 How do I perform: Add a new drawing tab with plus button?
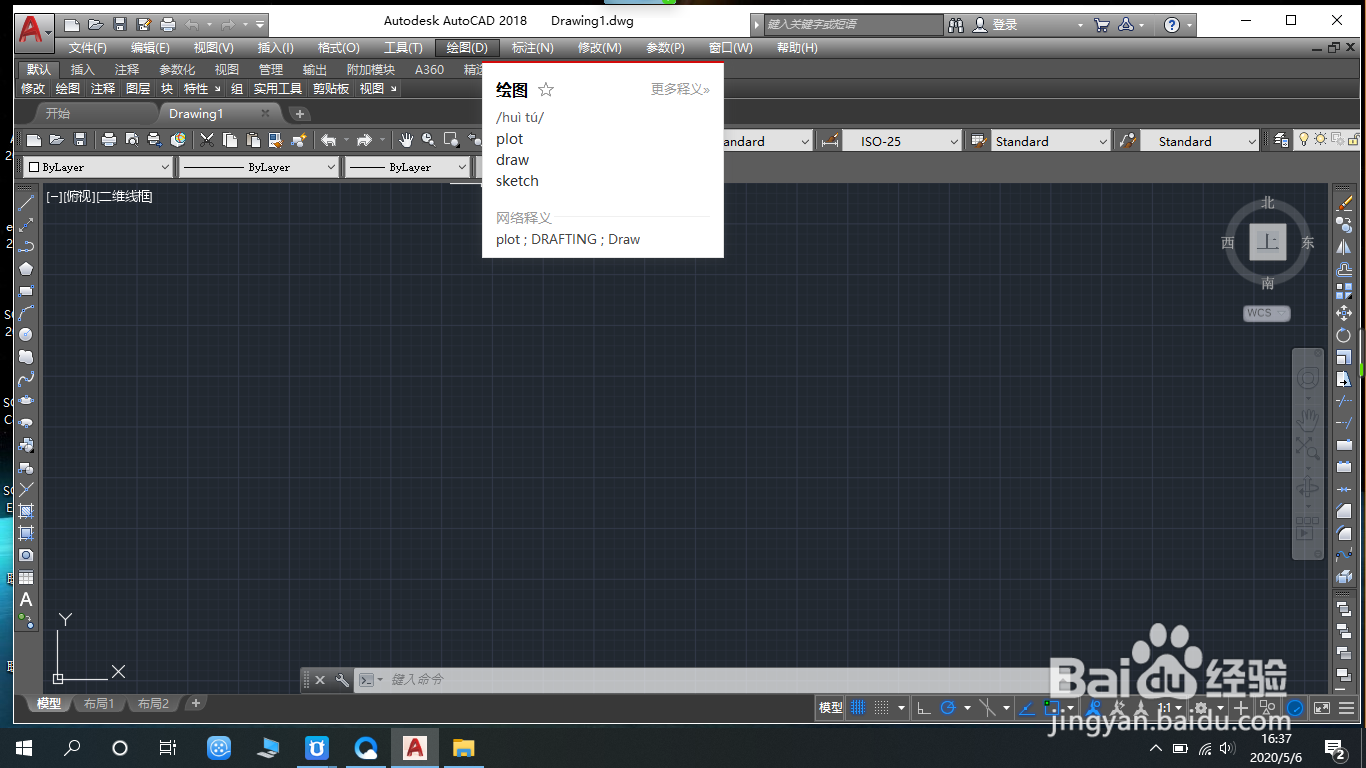coord(300,113)
